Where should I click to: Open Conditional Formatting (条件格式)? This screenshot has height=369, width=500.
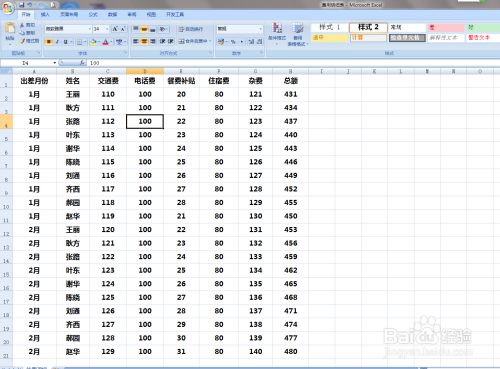pyautogui.click(x=277, y=33)
